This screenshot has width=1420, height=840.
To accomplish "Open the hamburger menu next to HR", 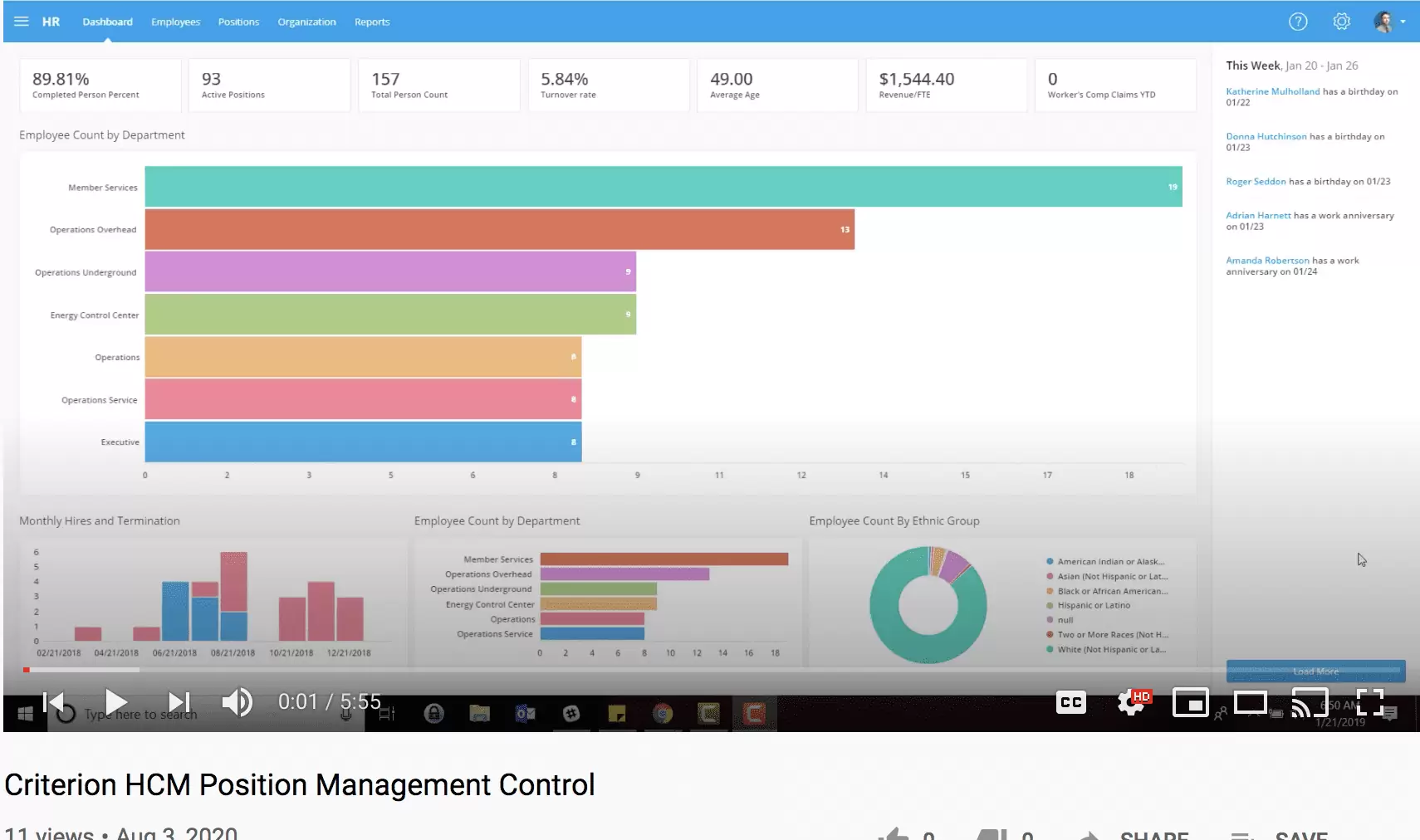I will tap(22, 22).
